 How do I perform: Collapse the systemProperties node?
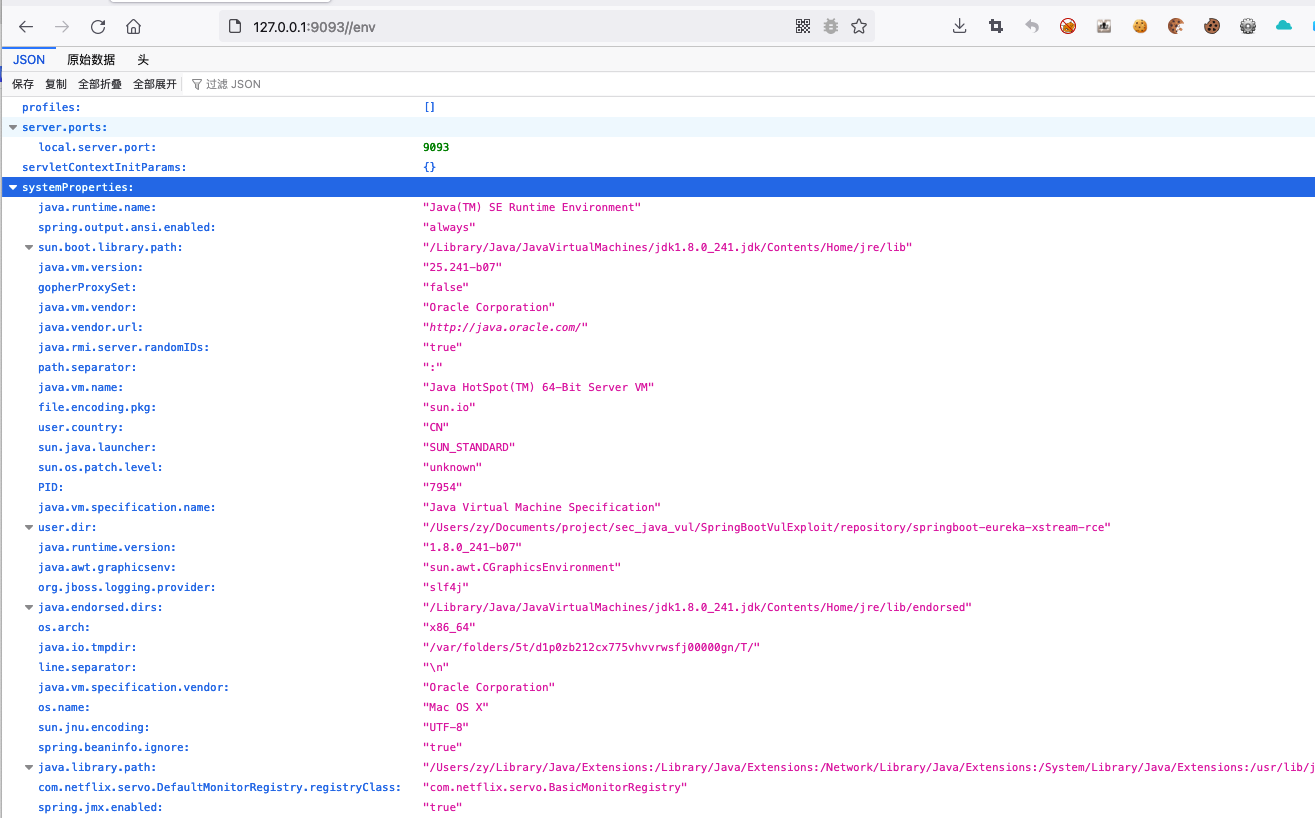point(13,187)
